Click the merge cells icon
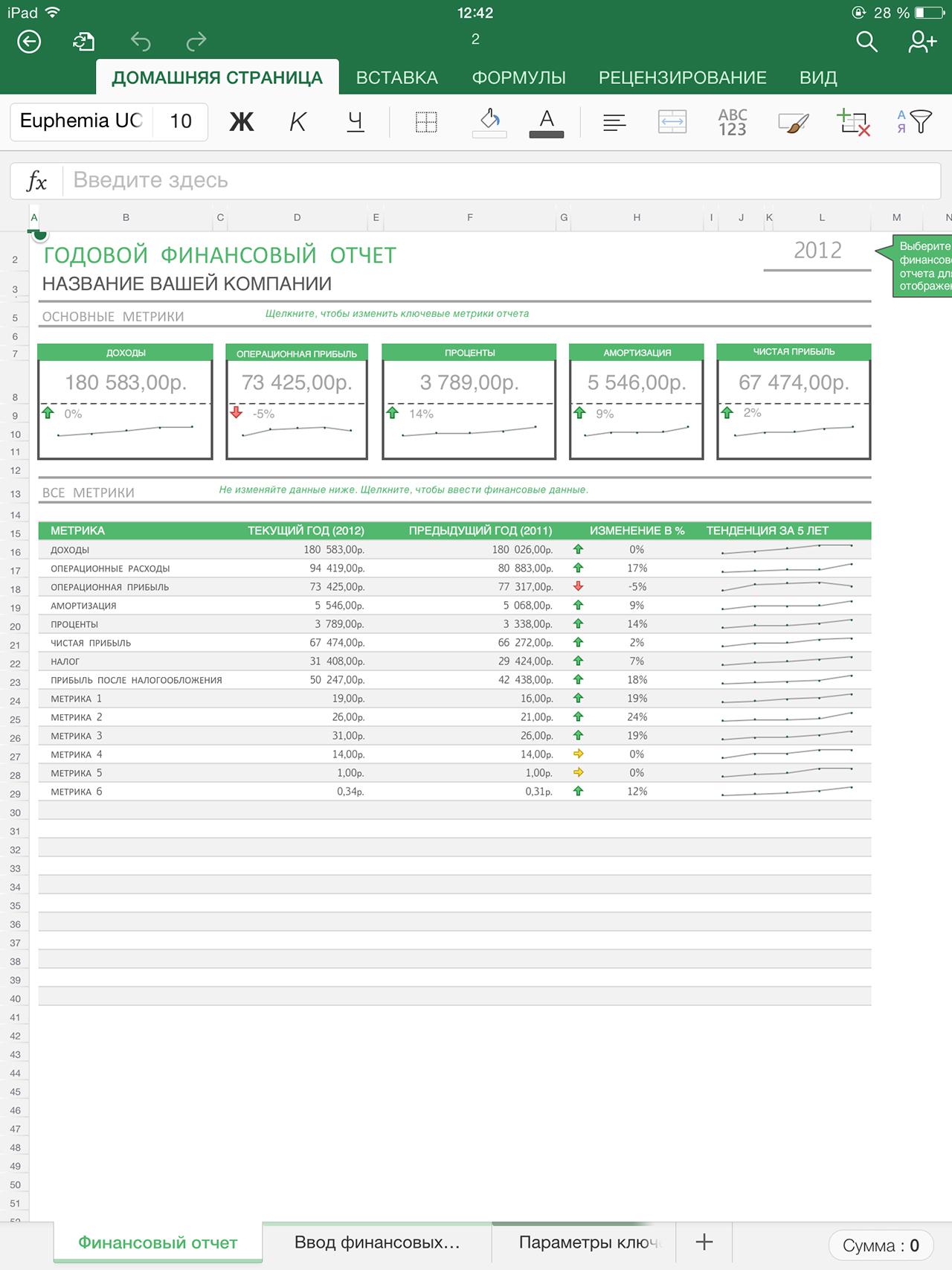The height and width of the screenshot is (1270, 952). [672, 121]
